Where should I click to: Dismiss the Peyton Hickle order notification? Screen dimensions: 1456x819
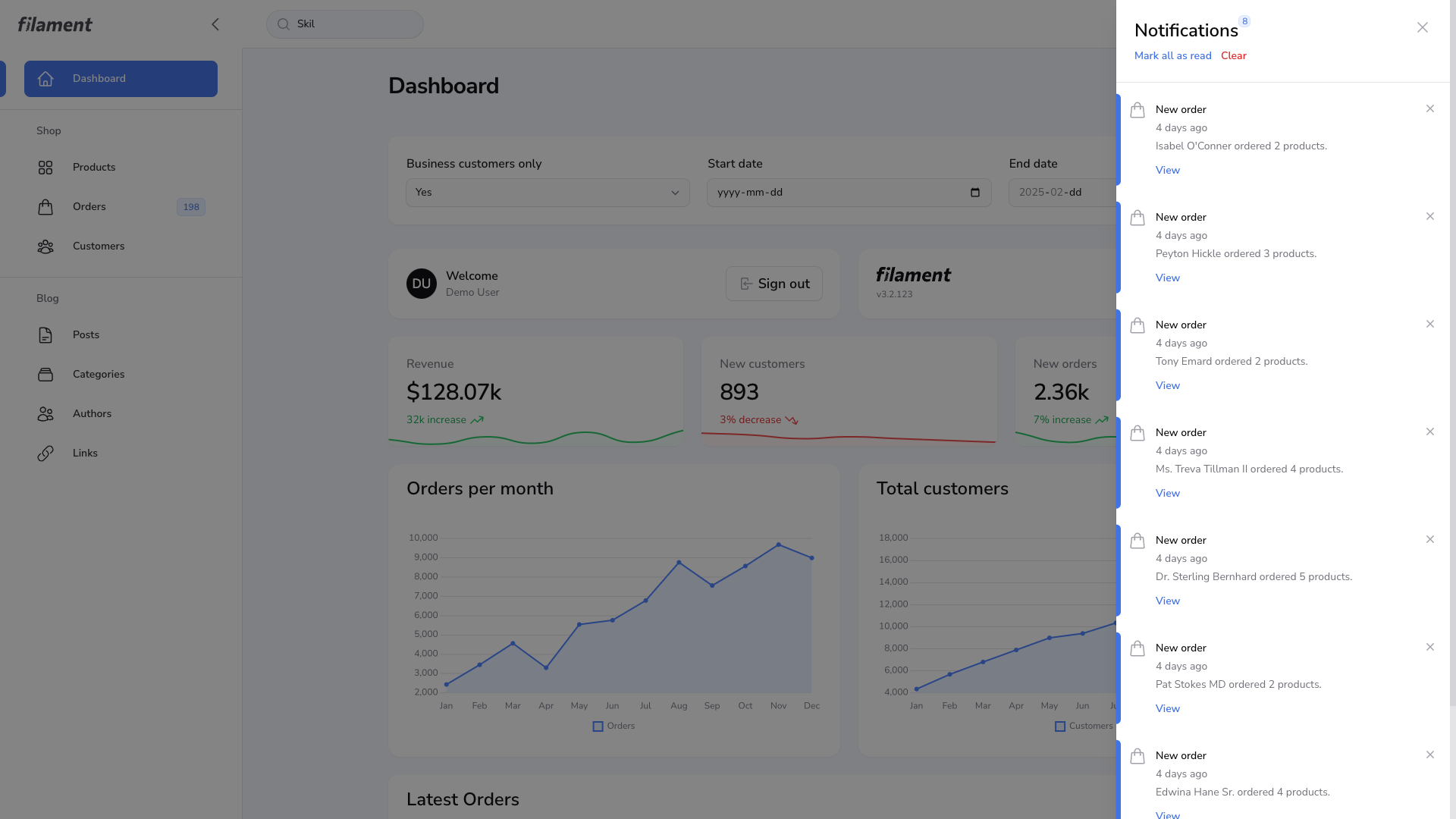tap(1430, 217)
